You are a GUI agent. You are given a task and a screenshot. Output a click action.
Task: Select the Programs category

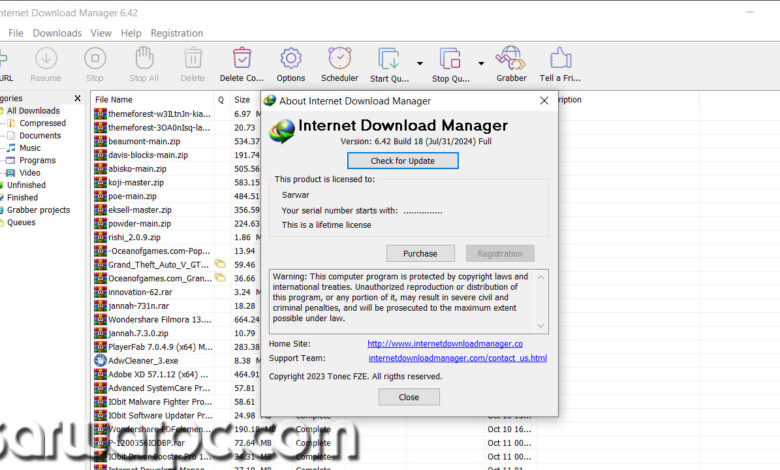(37, 160)
